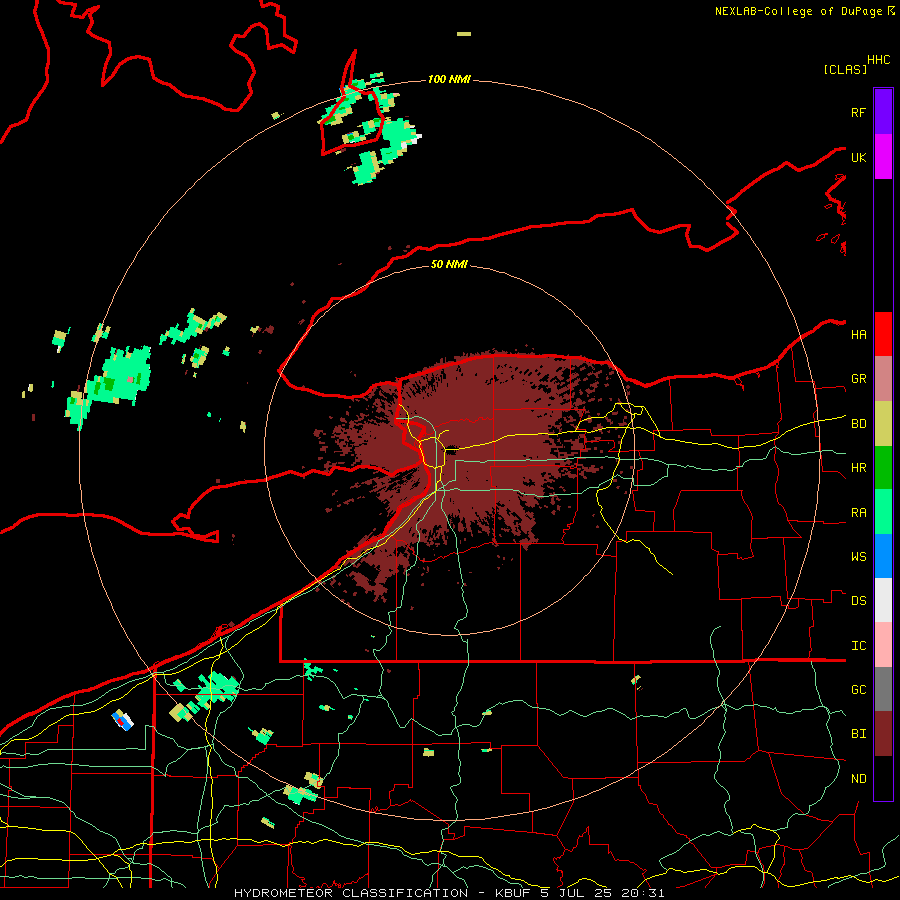Click the purple RF legend color swatch
This screenshot has height=900, width=900.
(x=883, y=112)
